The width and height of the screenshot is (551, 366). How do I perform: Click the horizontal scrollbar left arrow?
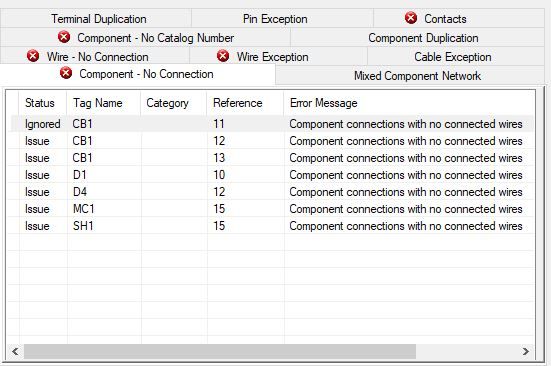point(15,351)
